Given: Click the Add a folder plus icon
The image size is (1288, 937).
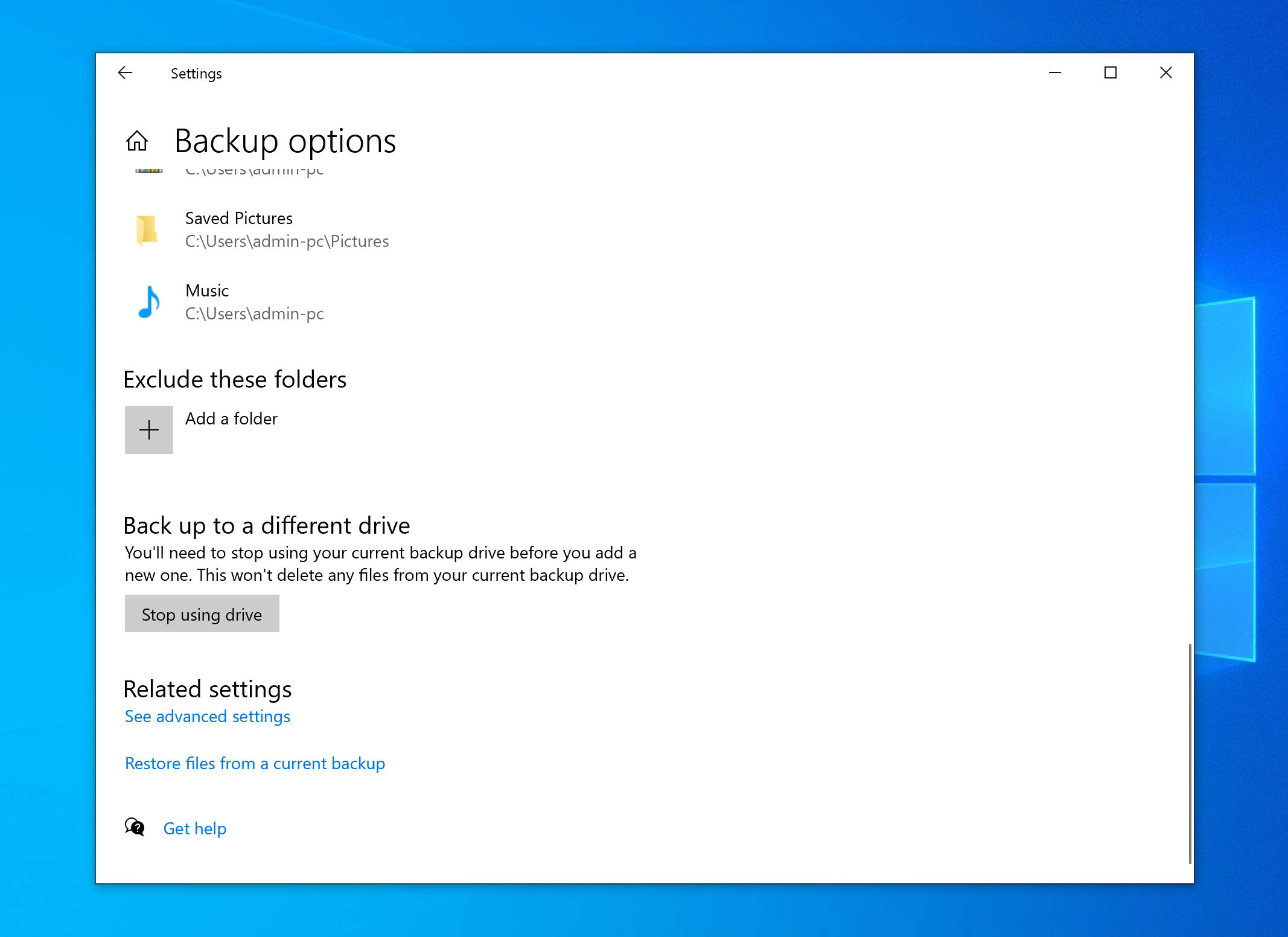Looking at the screenshot, I should (x=148, y=430).
